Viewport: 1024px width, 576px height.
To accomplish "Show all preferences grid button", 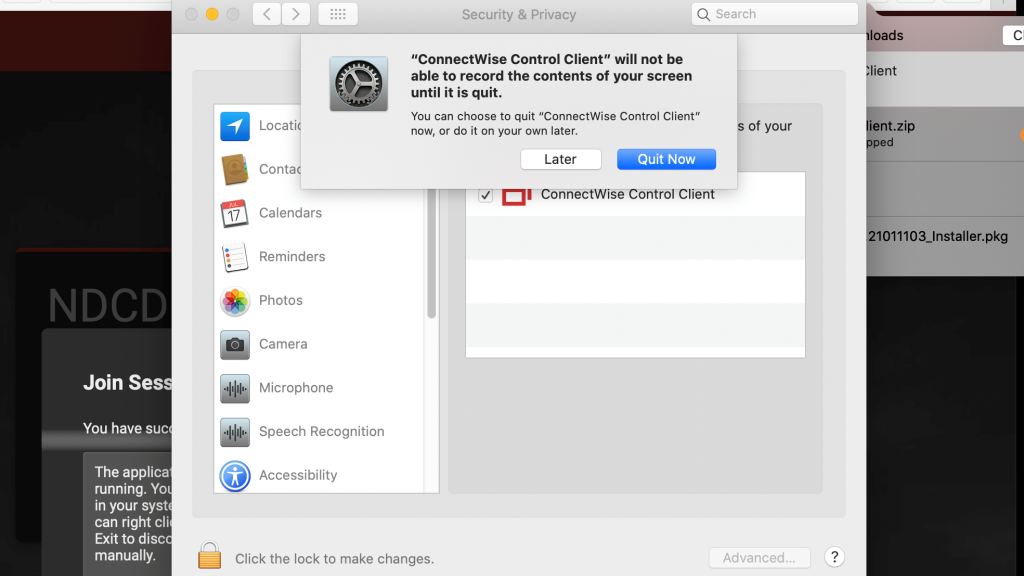I will tap(338, 14).
